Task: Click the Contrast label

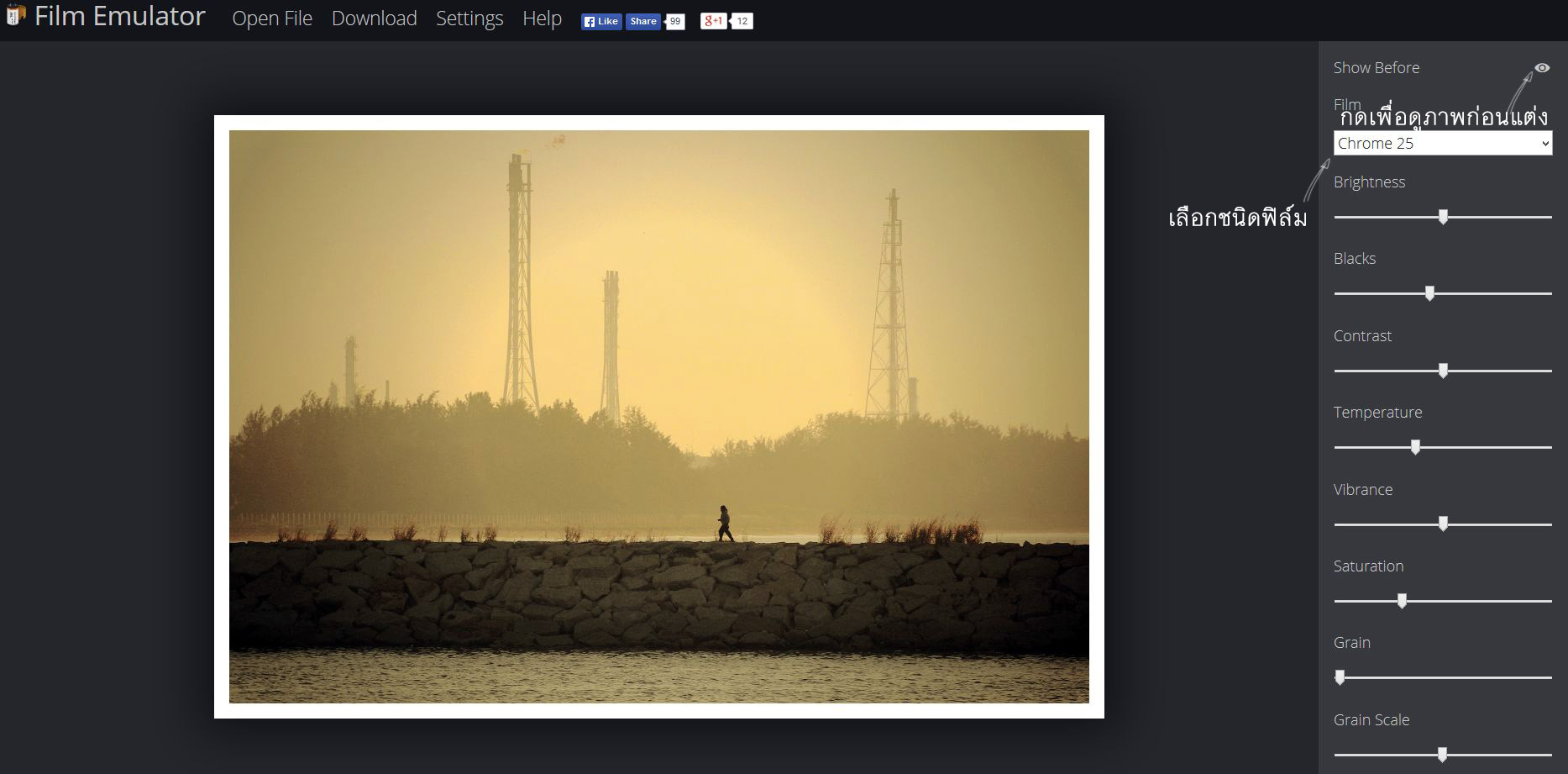Action: tap(1362, 336)
